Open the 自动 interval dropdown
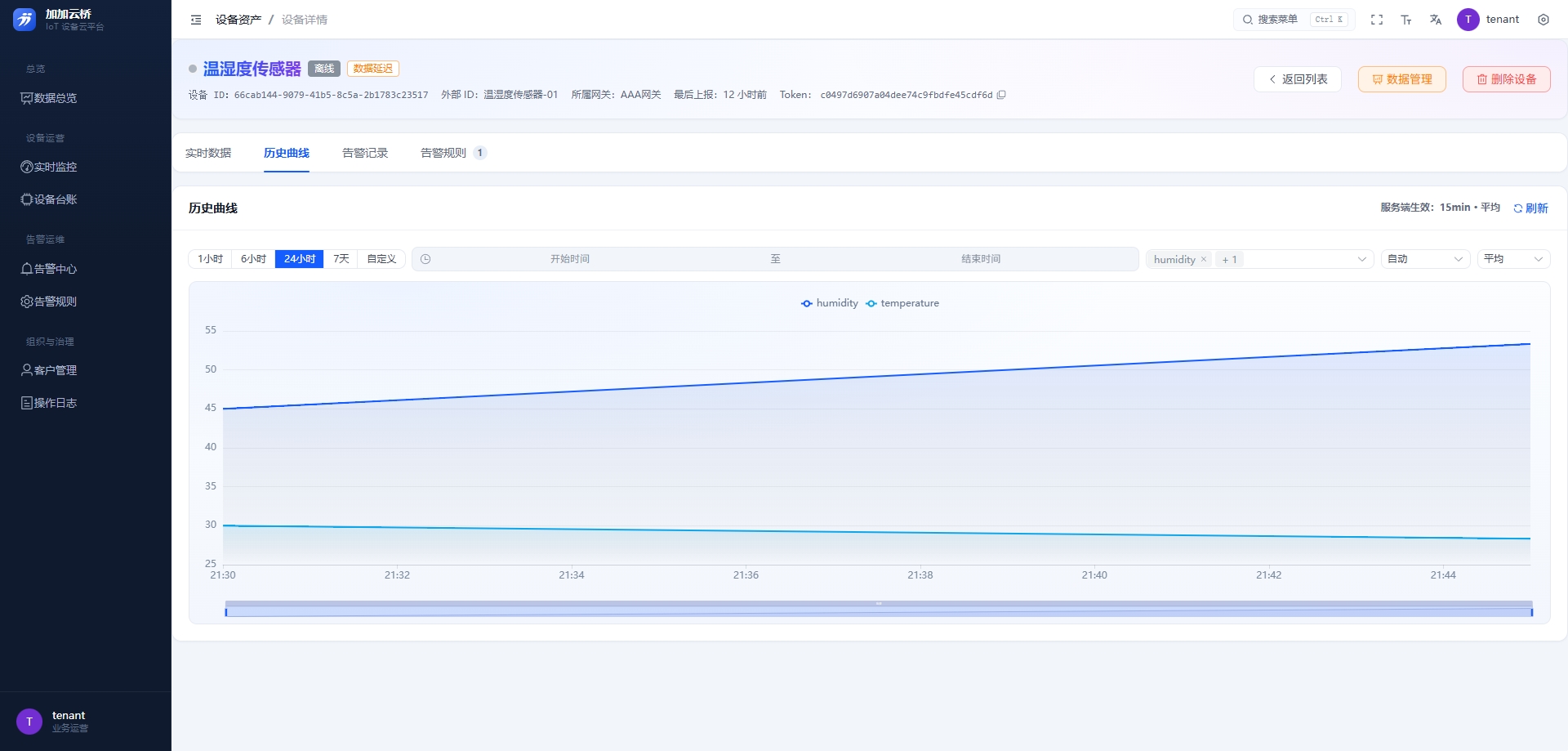The width and height of the screenshot is (1568, 751). coord(1425,259)
